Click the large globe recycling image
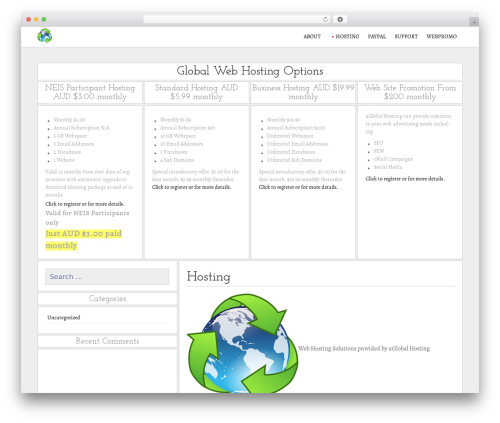Screen dimensions: 500x423 pos(243,343)
